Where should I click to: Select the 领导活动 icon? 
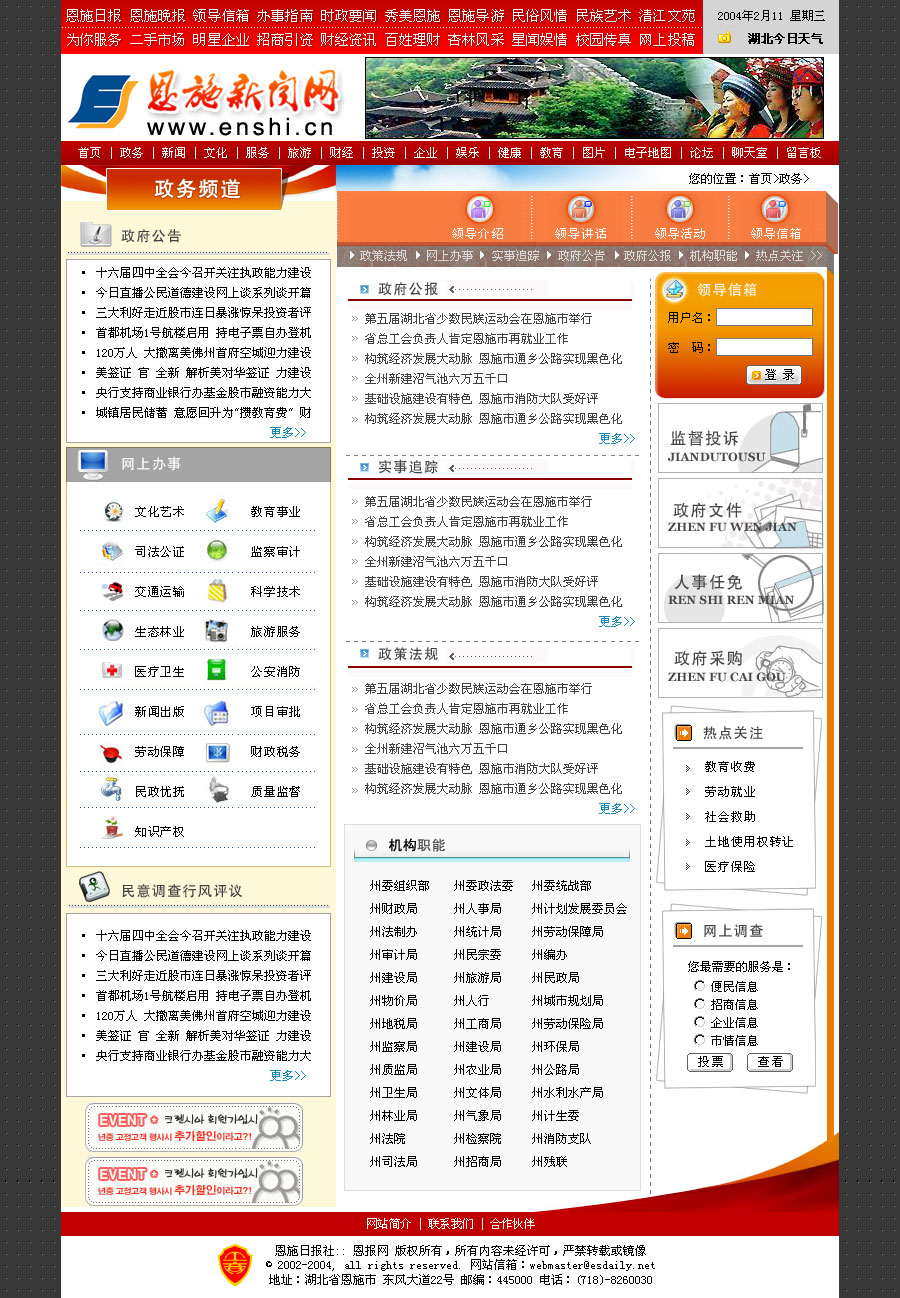[680, 210]
